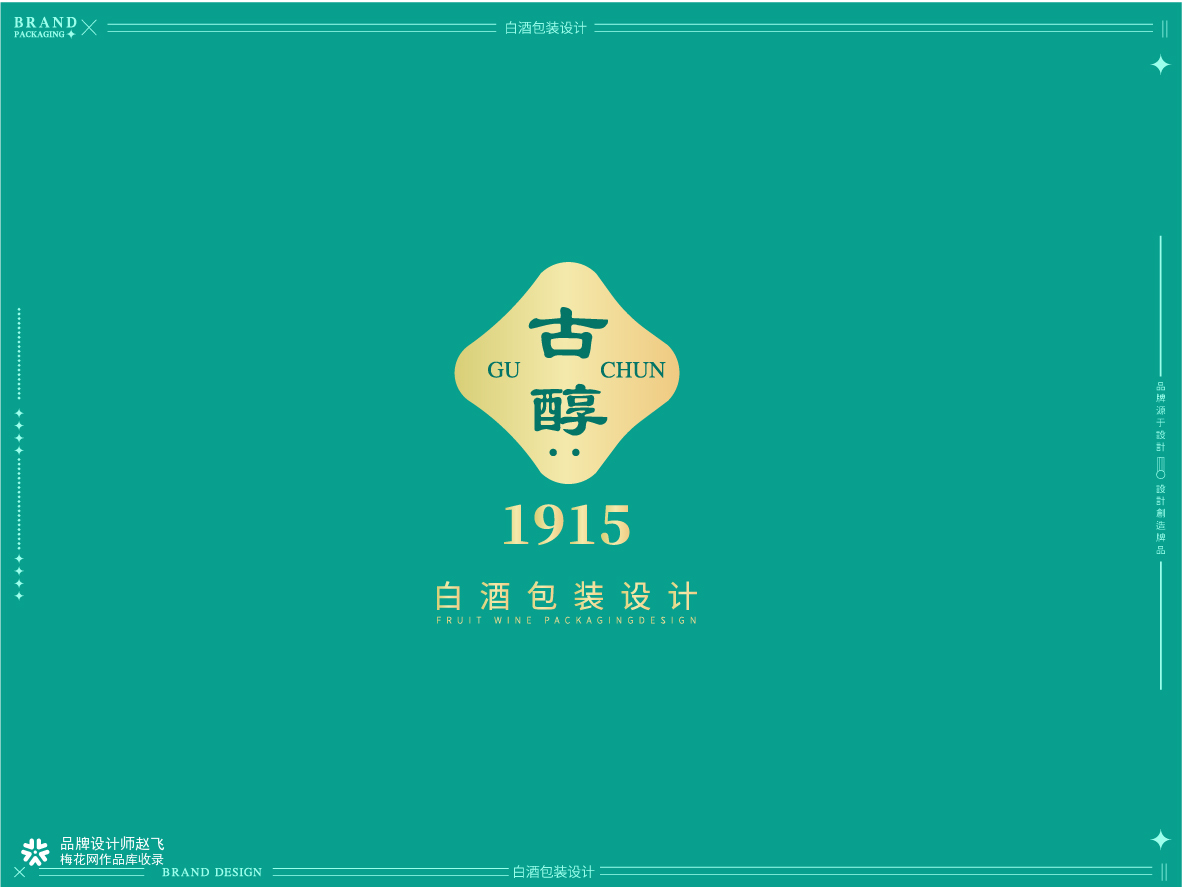Click the small X mark left of BRAND DESIGN
Screen dimensions: 1182x887
(20, 872)
